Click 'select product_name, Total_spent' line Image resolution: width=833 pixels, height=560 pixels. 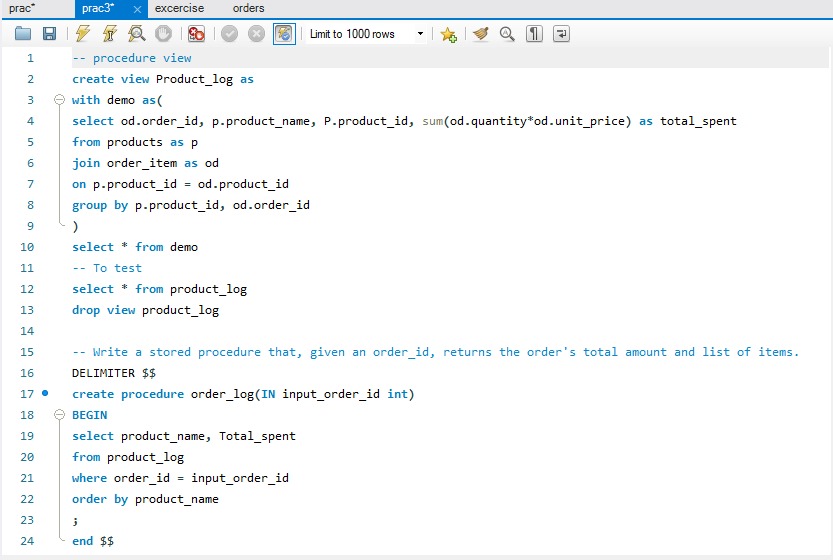(184, 436)
